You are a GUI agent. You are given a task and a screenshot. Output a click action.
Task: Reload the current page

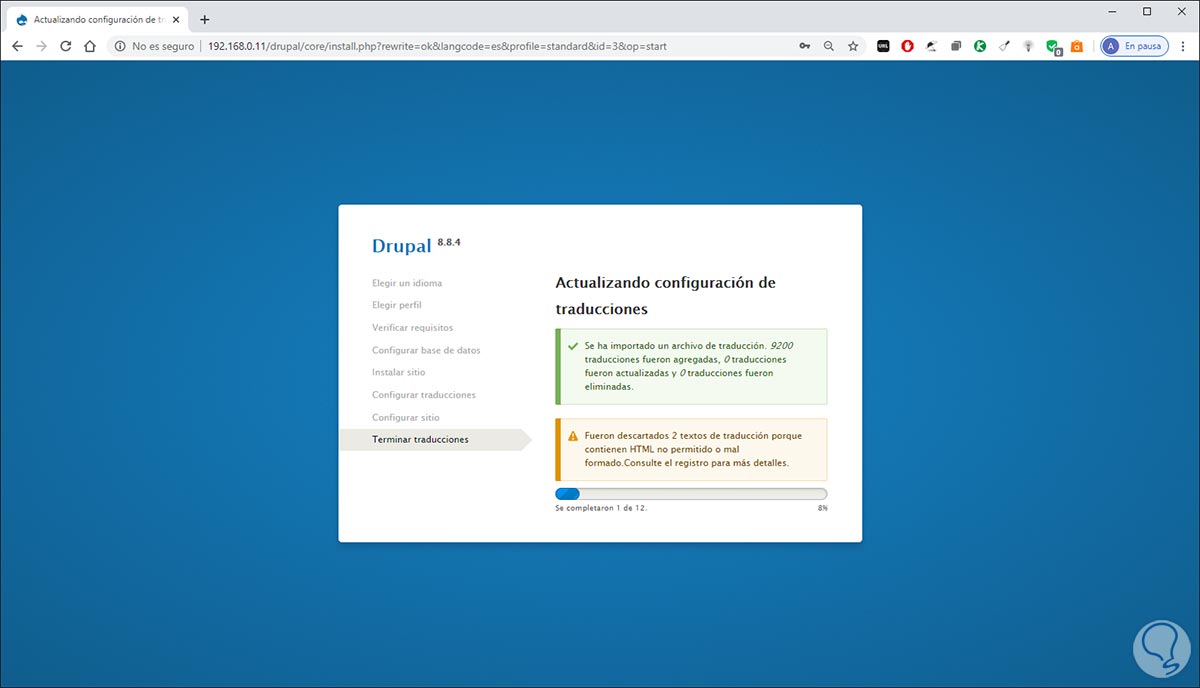[x=66, y=46]
